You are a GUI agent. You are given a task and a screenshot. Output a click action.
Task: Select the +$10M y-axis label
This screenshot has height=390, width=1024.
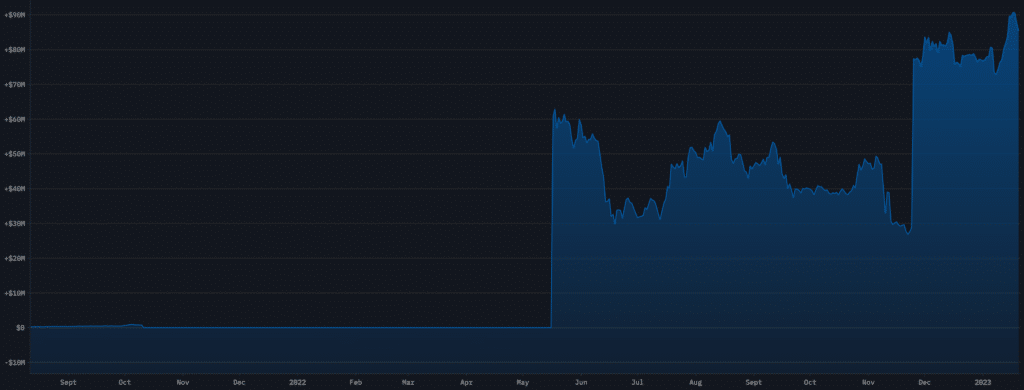point(14,293)
